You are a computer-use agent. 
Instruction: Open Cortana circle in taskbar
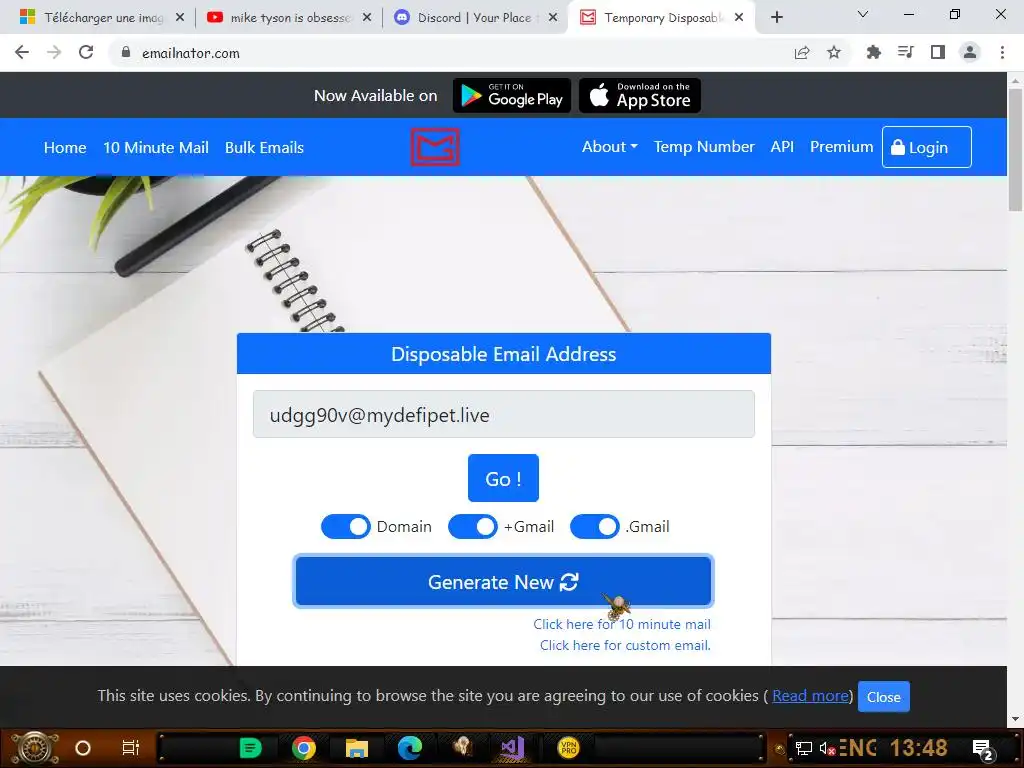tap(83, 748)
